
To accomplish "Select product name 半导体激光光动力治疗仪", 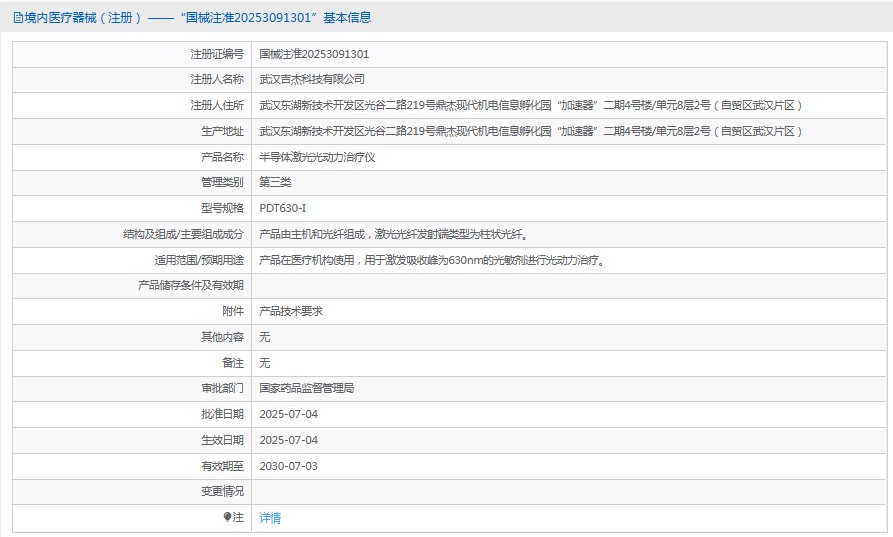I will (317, 157).
